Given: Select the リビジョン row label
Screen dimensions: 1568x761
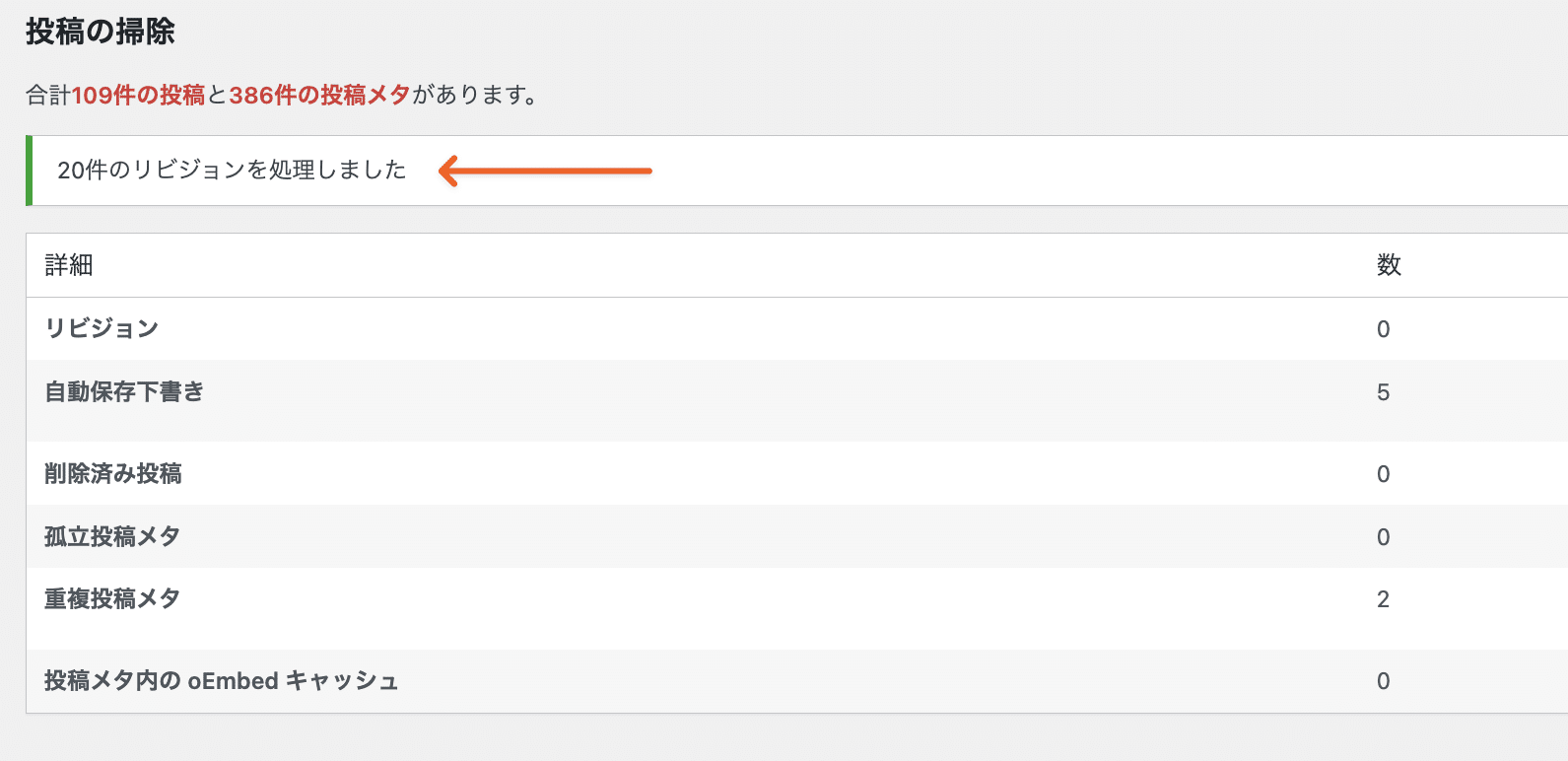Looking at the screenshot, I should click(x=102, y=328).
